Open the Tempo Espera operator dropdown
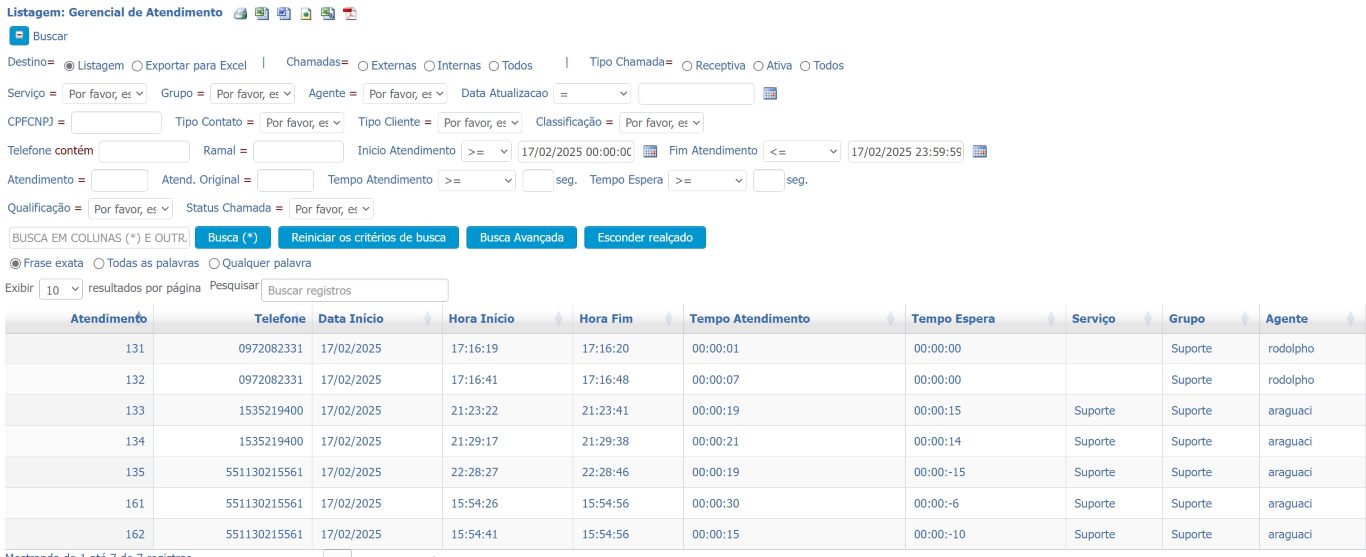This screenshot has width=1366, height=557. (708, 181)
